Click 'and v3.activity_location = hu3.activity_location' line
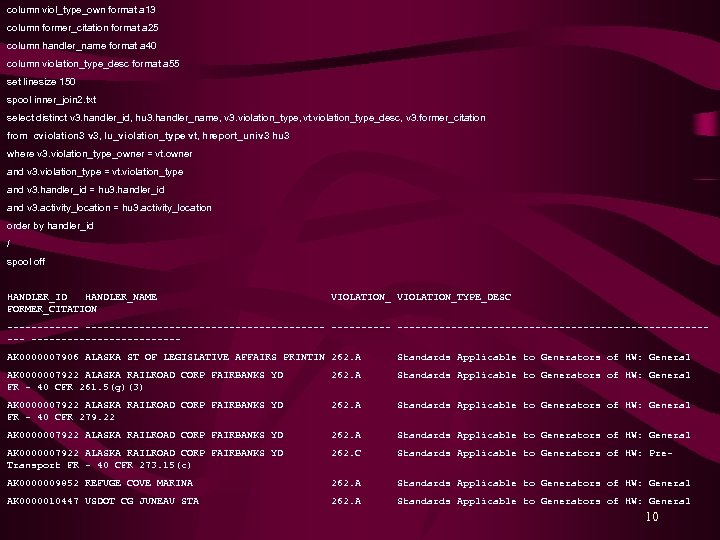The width and height of the screenshot is (720, 540). tap(109, 208)
